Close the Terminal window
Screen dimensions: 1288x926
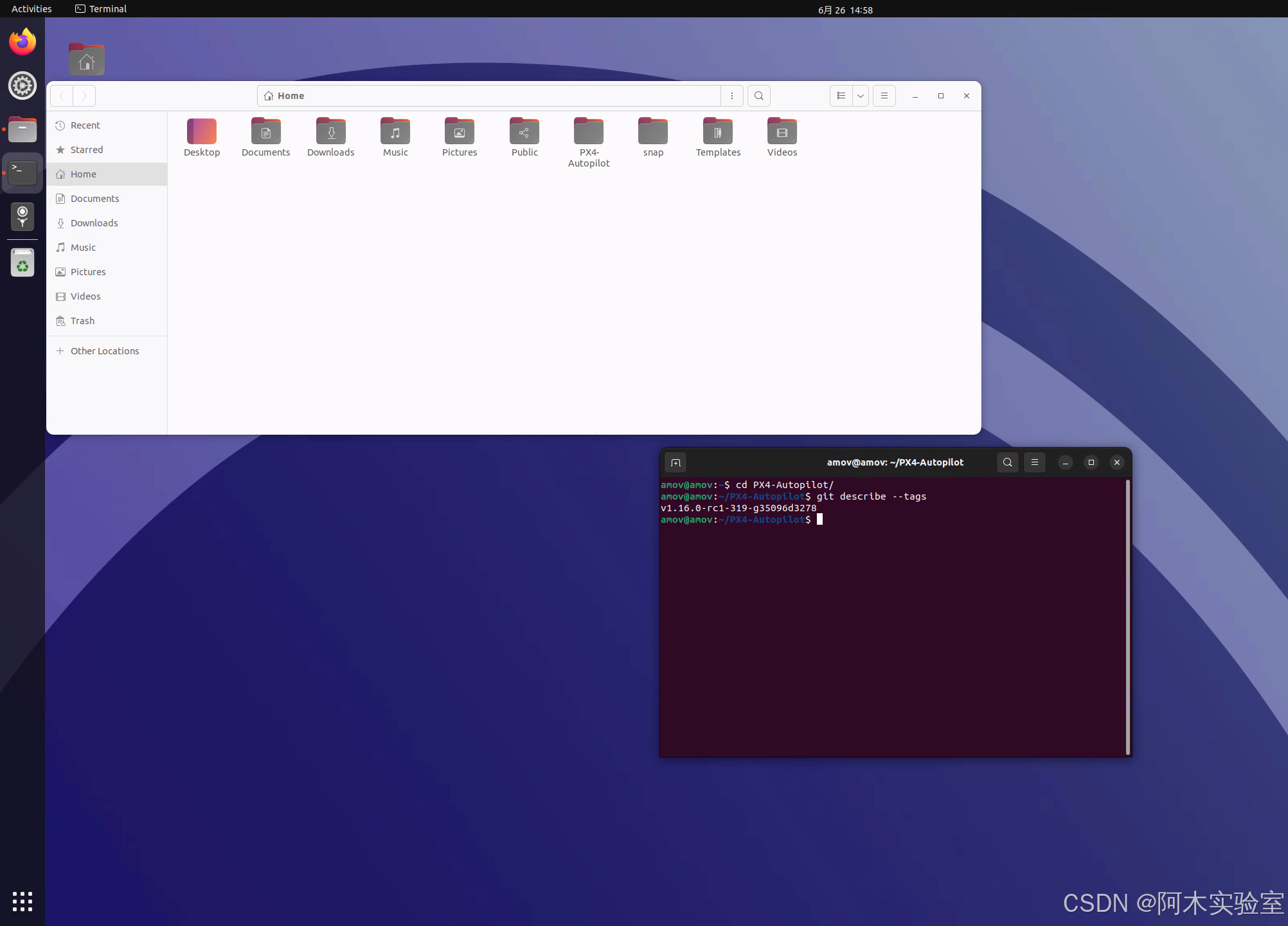pyautogui.click(x=1117, y=462)
